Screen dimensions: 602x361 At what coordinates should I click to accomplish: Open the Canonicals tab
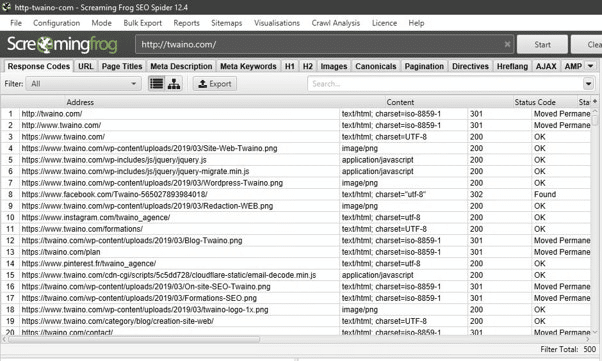375,66
